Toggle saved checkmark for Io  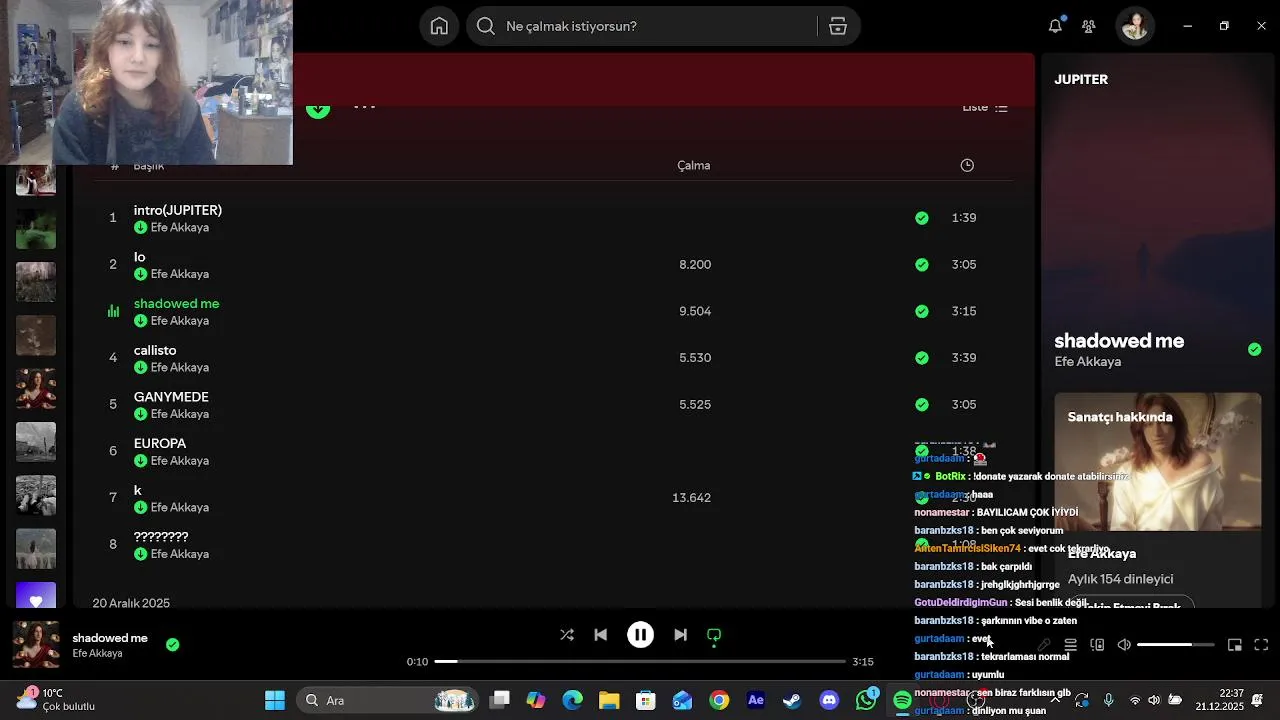click(921, 264)
